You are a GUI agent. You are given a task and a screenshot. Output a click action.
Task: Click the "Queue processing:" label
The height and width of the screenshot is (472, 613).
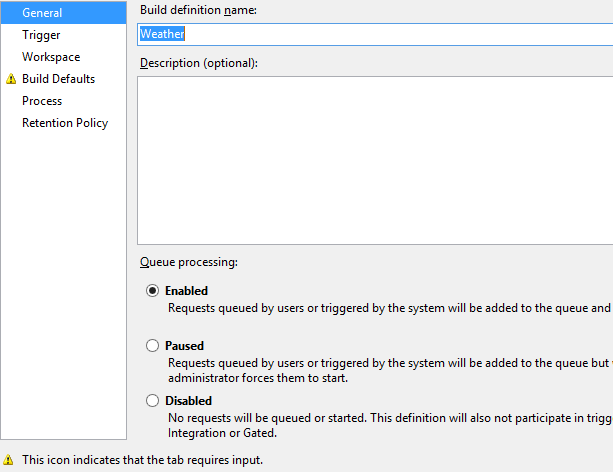coord(189,262)
